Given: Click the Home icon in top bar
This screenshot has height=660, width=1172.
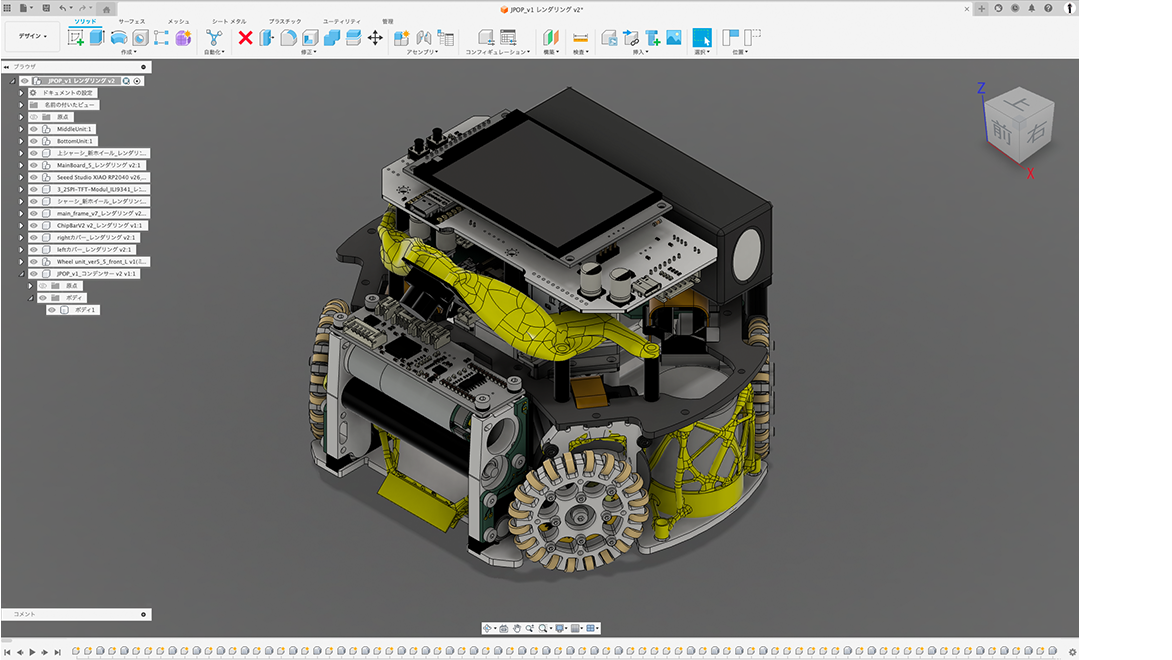Looking at the screenshot, I should pos(106,8).
